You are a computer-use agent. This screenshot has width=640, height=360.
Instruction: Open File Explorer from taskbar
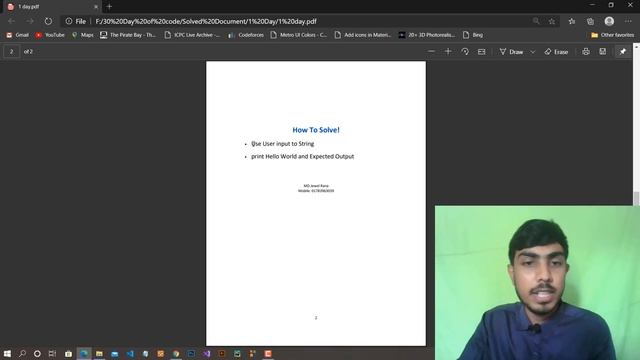[x=99, y=353]
